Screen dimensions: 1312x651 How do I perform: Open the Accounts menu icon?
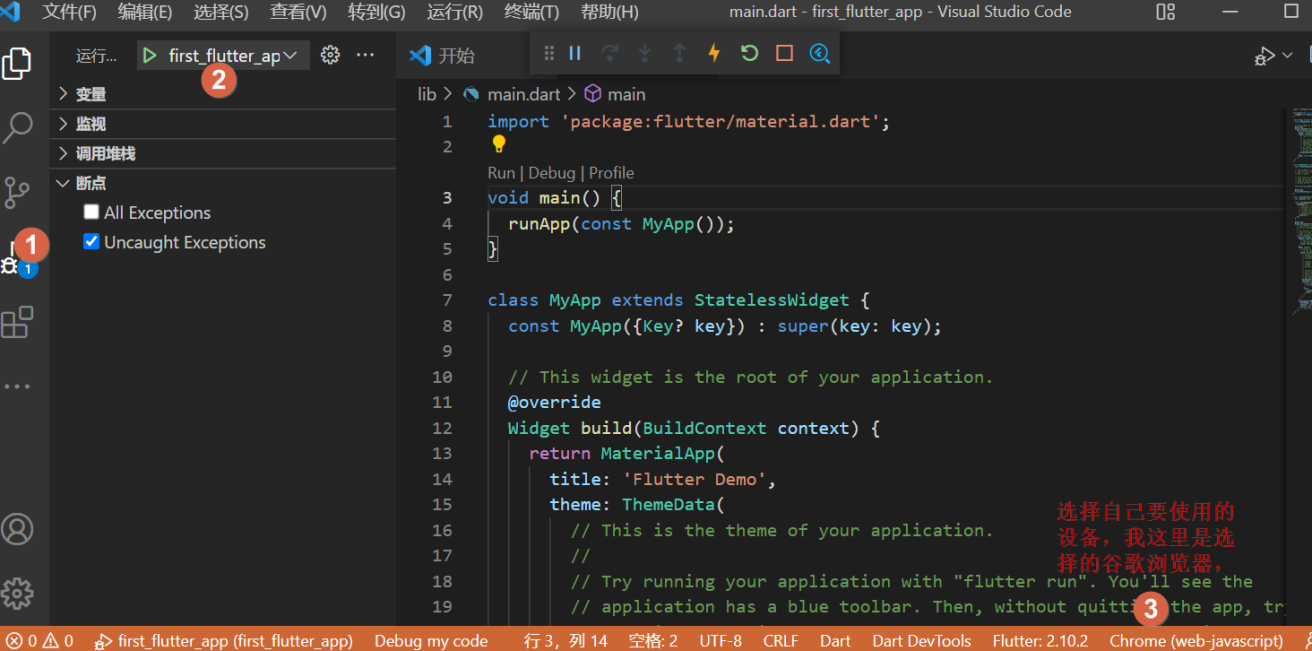(x=17, y=529)
